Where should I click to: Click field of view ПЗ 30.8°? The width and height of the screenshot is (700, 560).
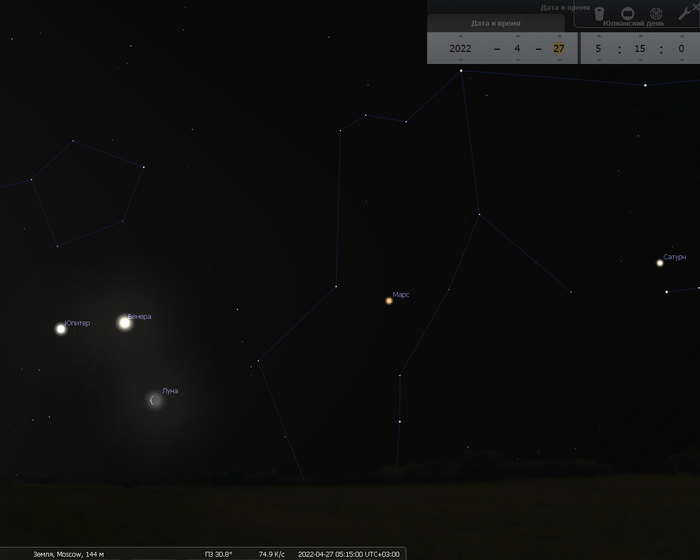point(218,554)
